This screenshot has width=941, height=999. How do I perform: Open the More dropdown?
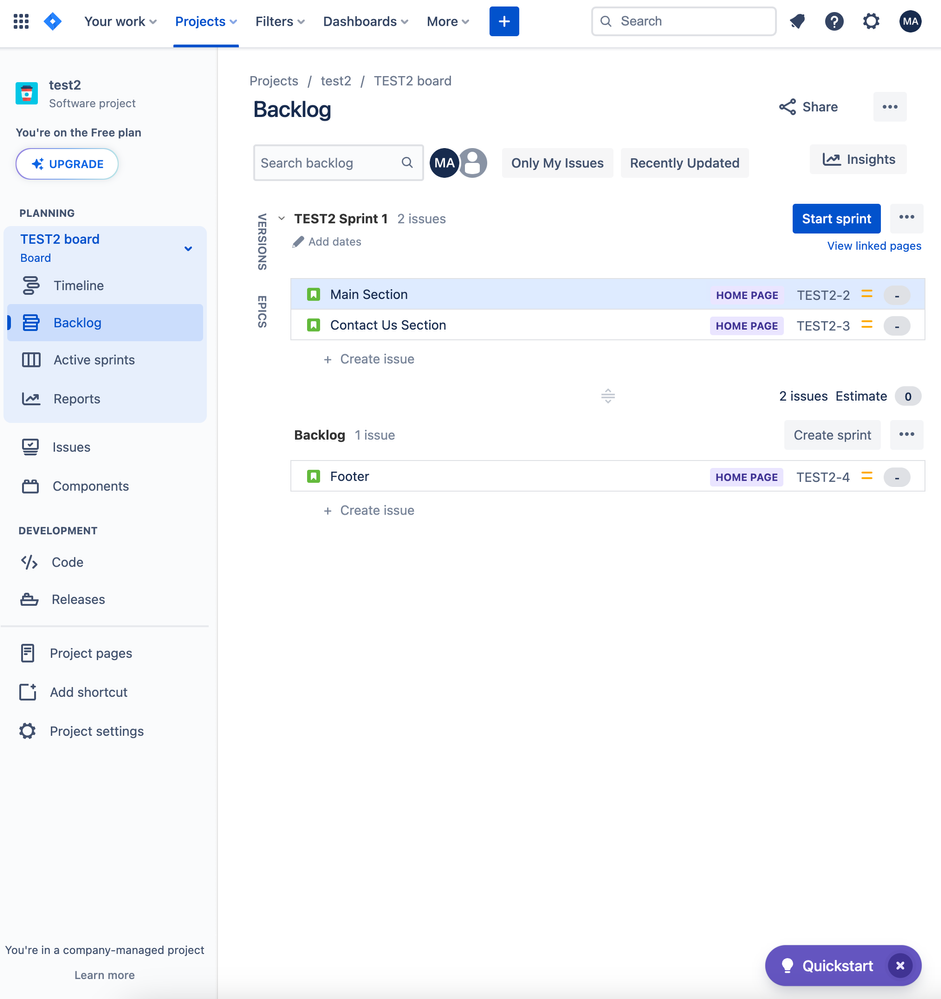pyautogui.click(x=448, y=22)
